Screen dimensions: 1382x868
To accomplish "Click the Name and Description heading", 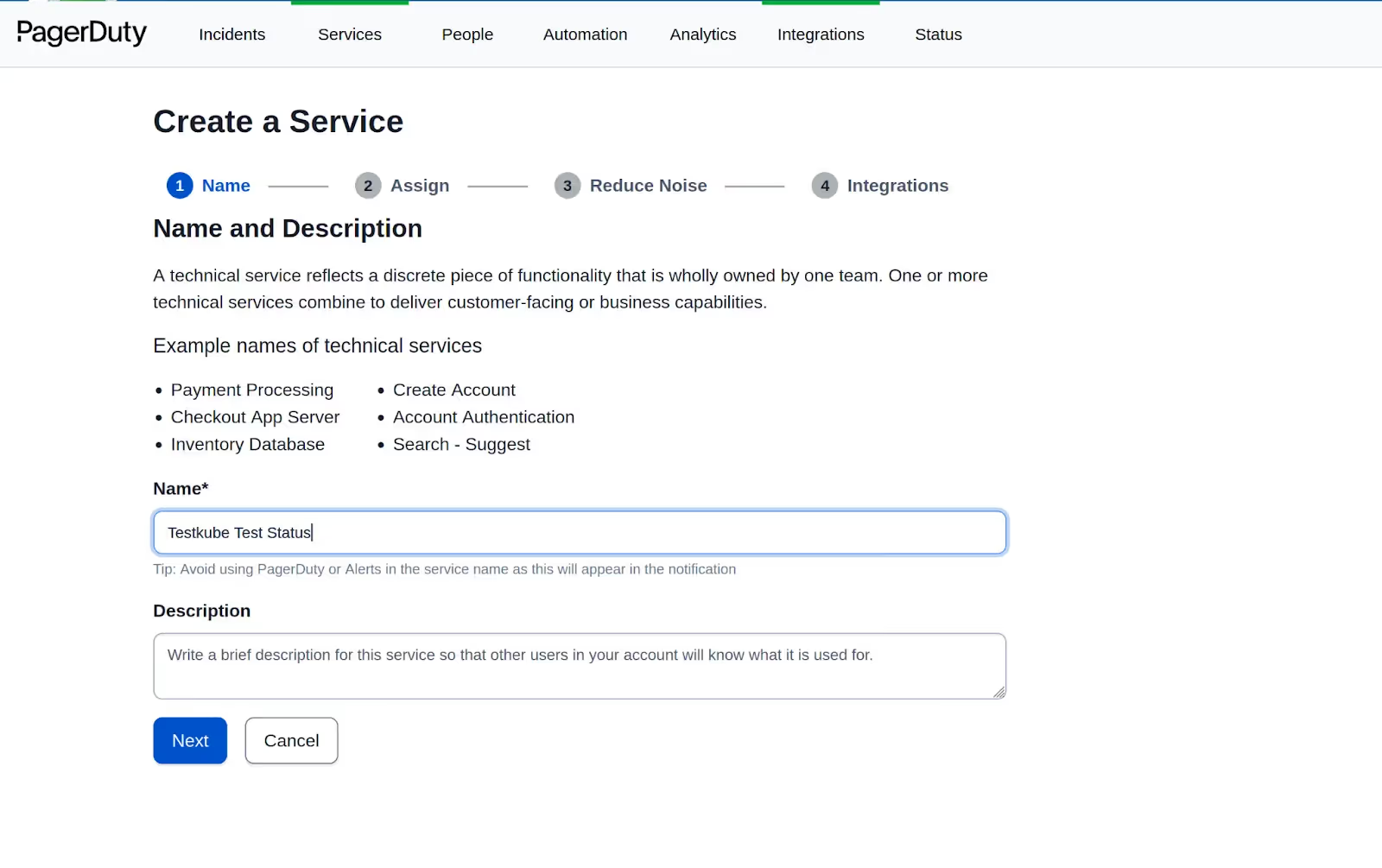I will (x=288, y=229).
